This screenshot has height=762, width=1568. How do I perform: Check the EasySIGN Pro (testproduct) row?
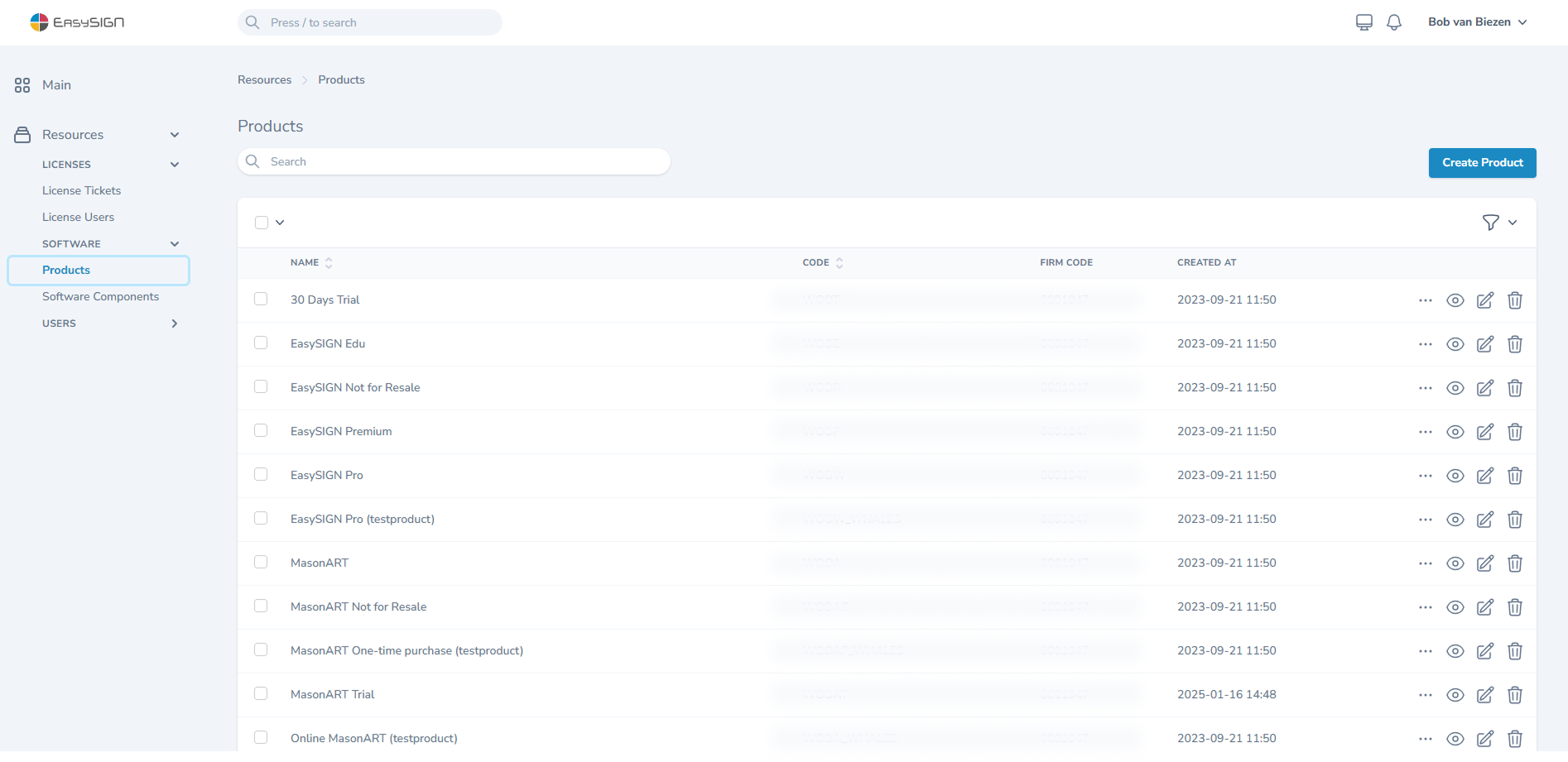coord(261,518)
